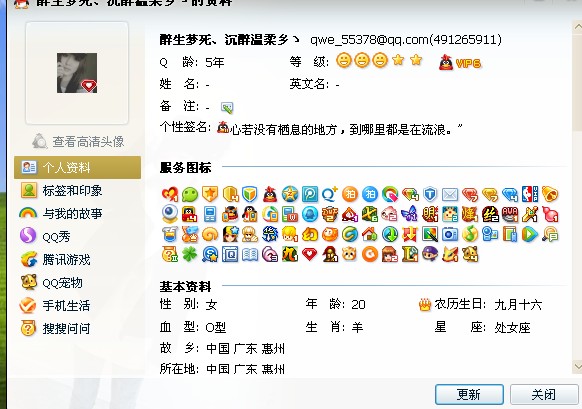The height and width of the screenshot is (409, 582).
Task: Click the orange 拍 Paipai icon
Action: tap(350, 194)
